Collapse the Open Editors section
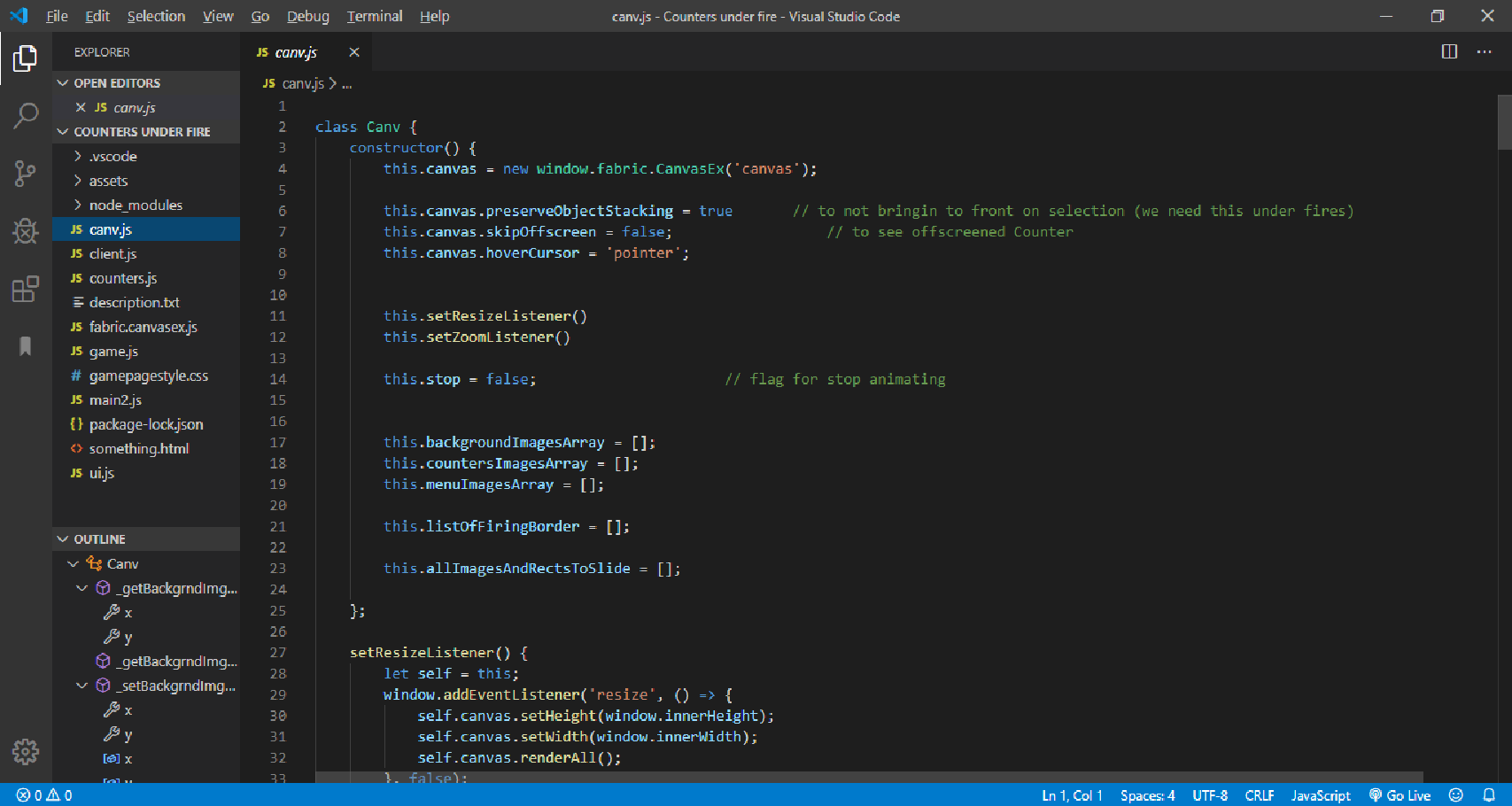Image resolution: width=1512 pixels, height=806 pixels. click(146, 82)
